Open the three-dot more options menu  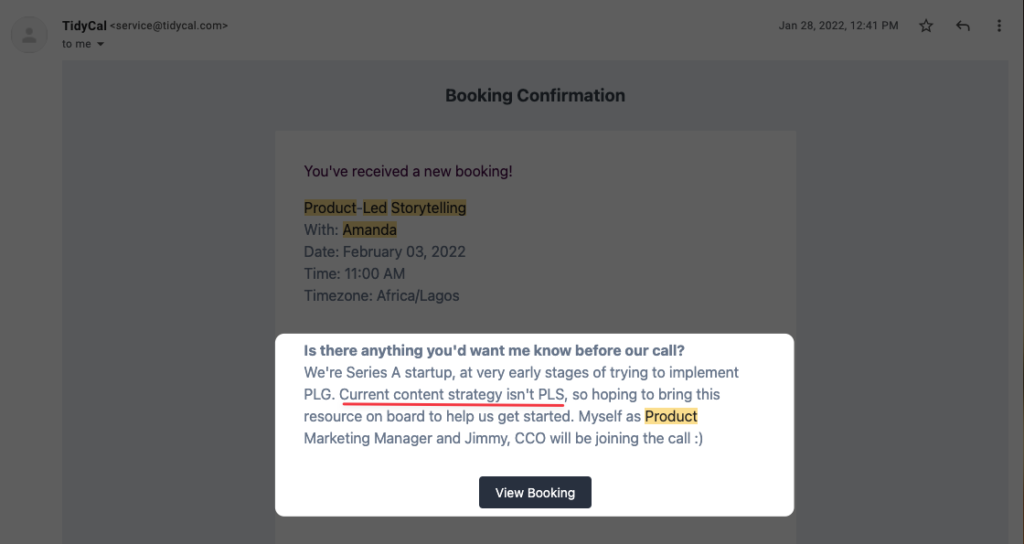pos(999,26)
